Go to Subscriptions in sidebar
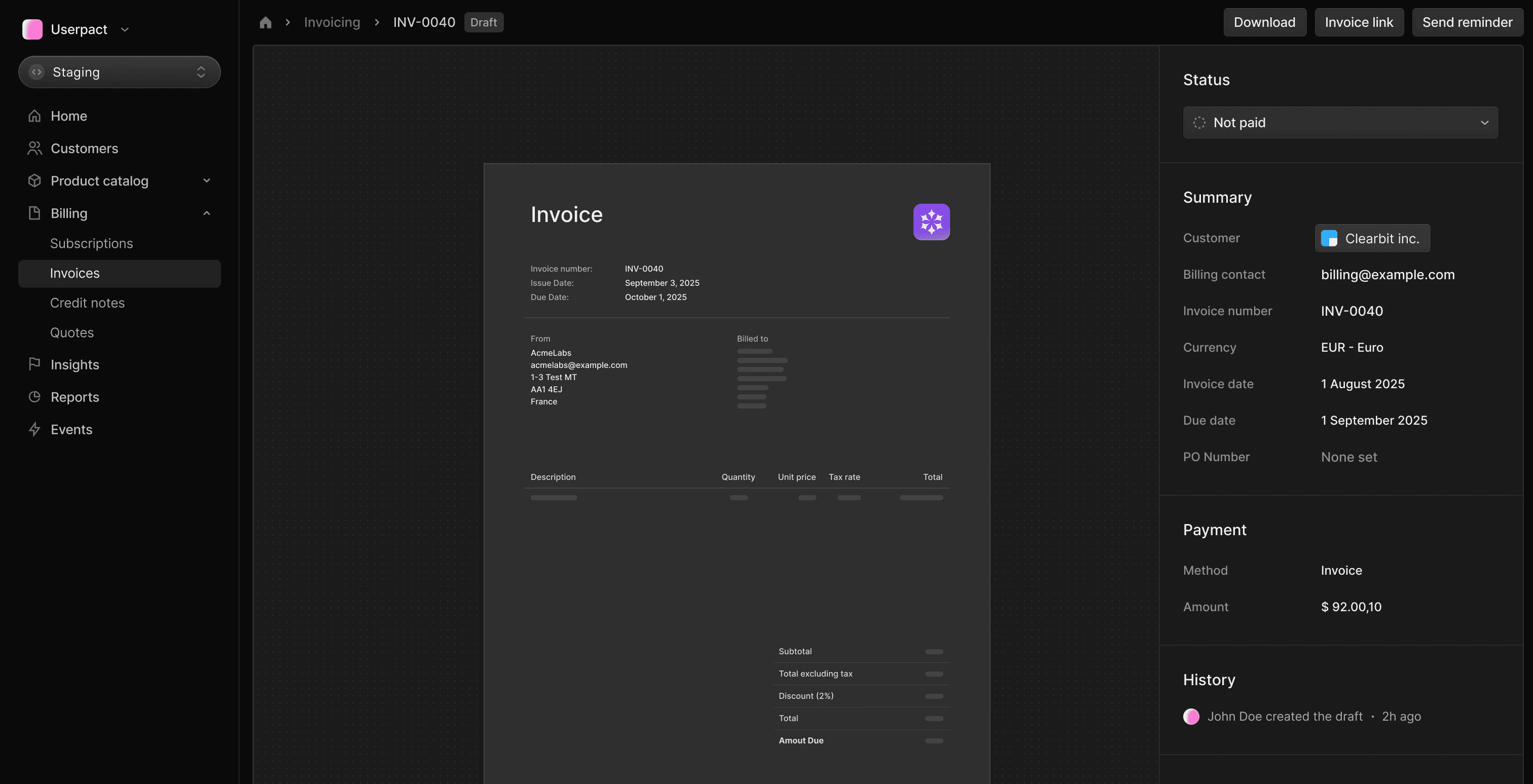The height and width of the screenshot is (784, 1533). tap(91, 243)
